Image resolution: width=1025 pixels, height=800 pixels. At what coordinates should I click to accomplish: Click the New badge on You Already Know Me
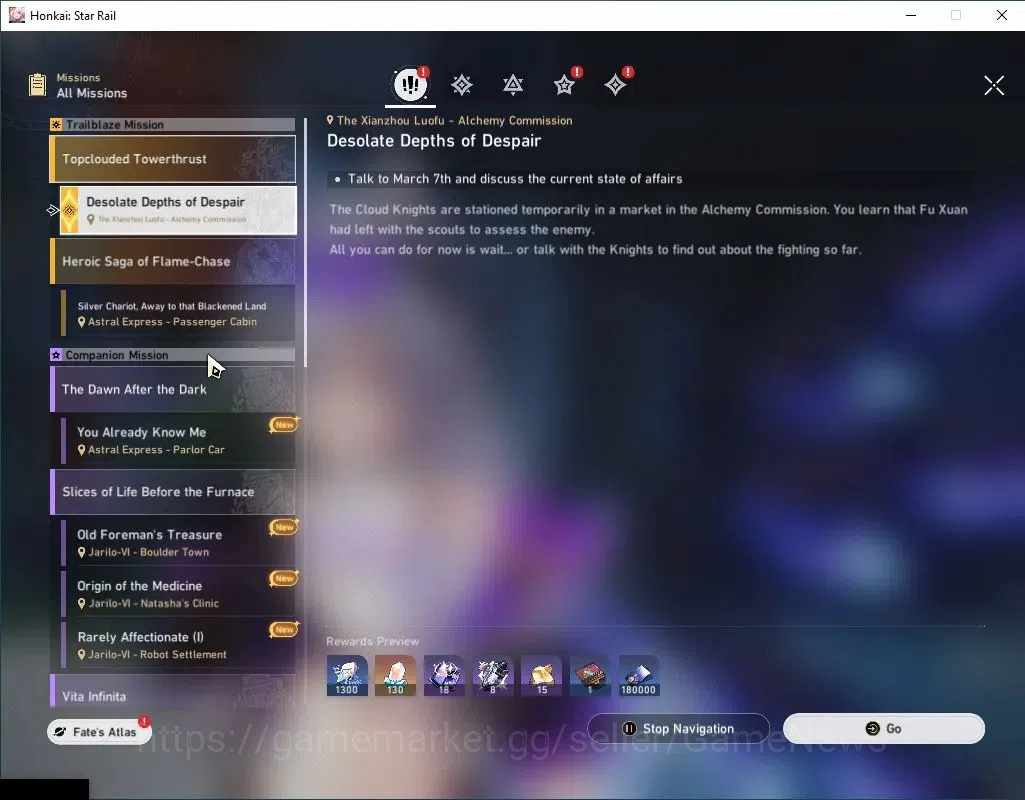point(284,425)
